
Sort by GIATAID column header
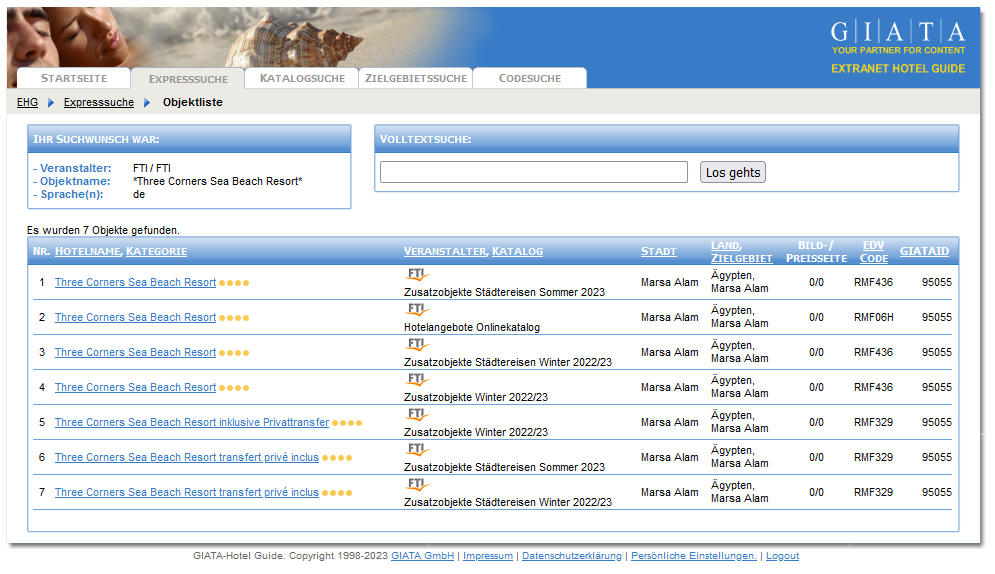924,251
